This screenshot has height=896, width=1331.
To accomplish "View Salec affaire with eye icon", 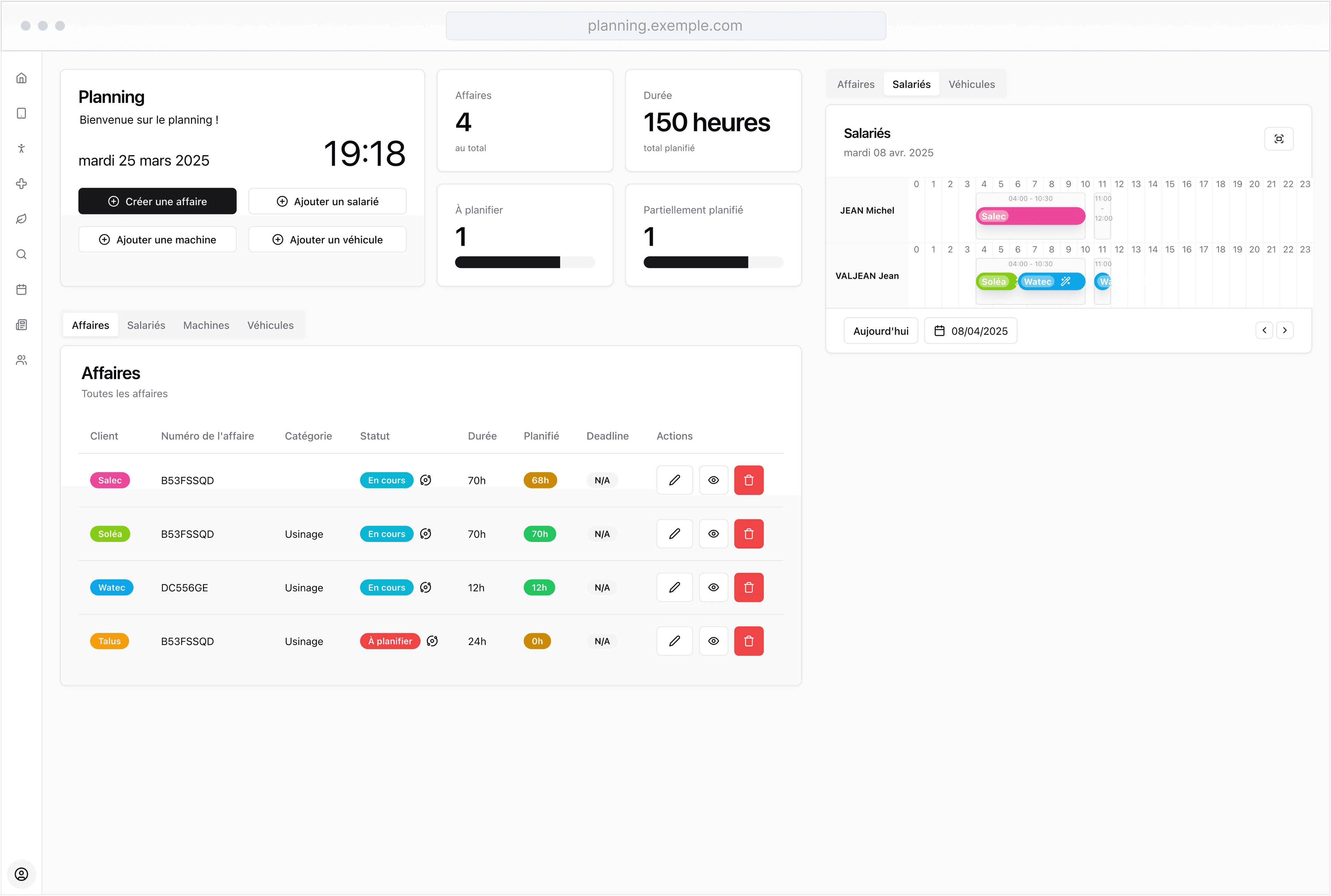I will (713, 480).
